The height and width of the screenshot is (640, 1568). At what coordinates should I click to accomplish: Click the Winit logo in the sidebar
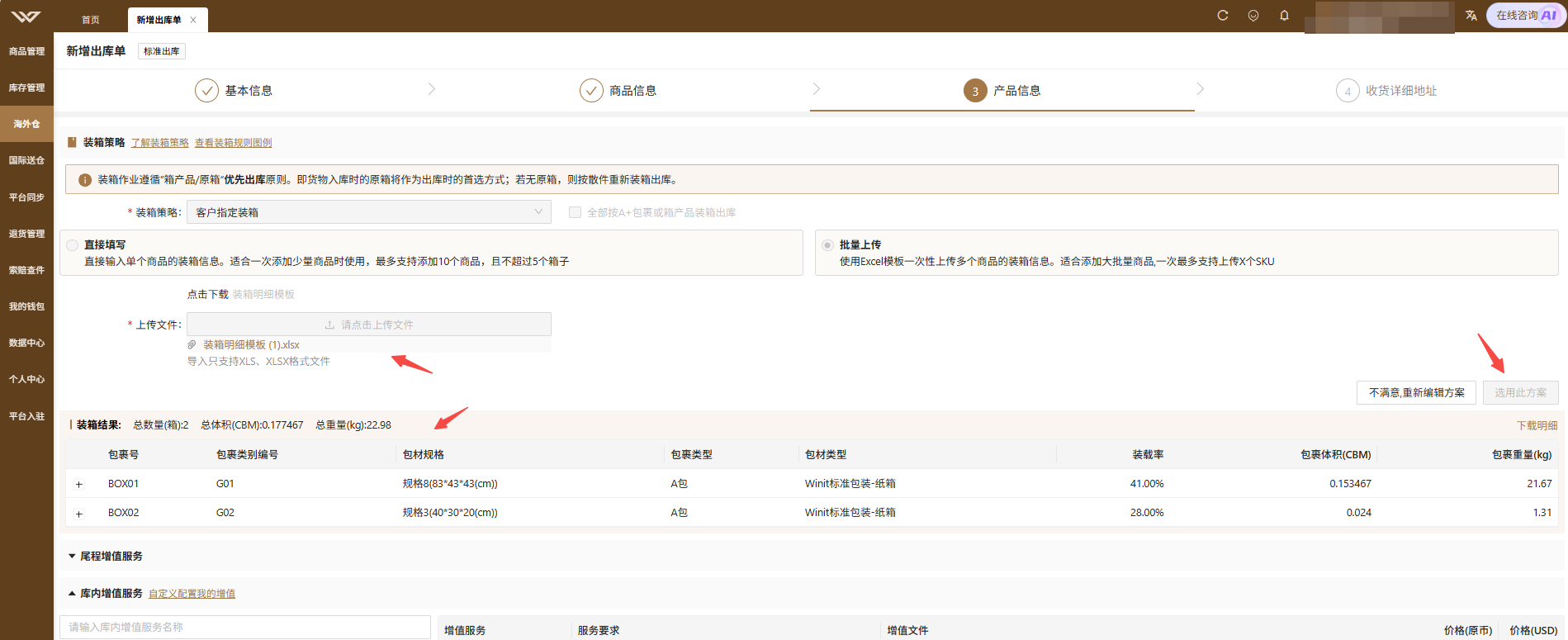26,17
